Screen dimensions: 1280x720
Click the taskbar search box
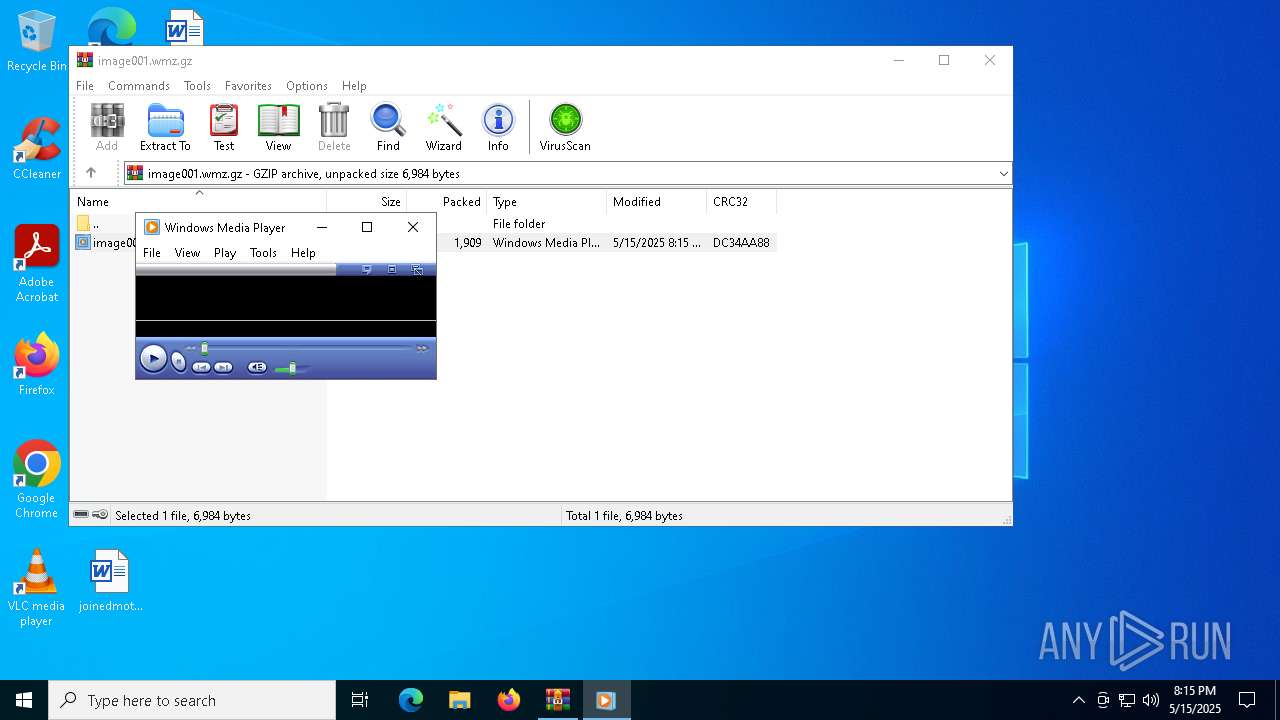(192, 700)
